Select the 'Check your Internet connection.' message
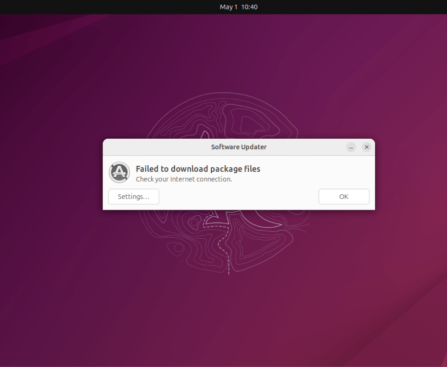Viewport: 447px width, 367px height. tap(184, 179)
